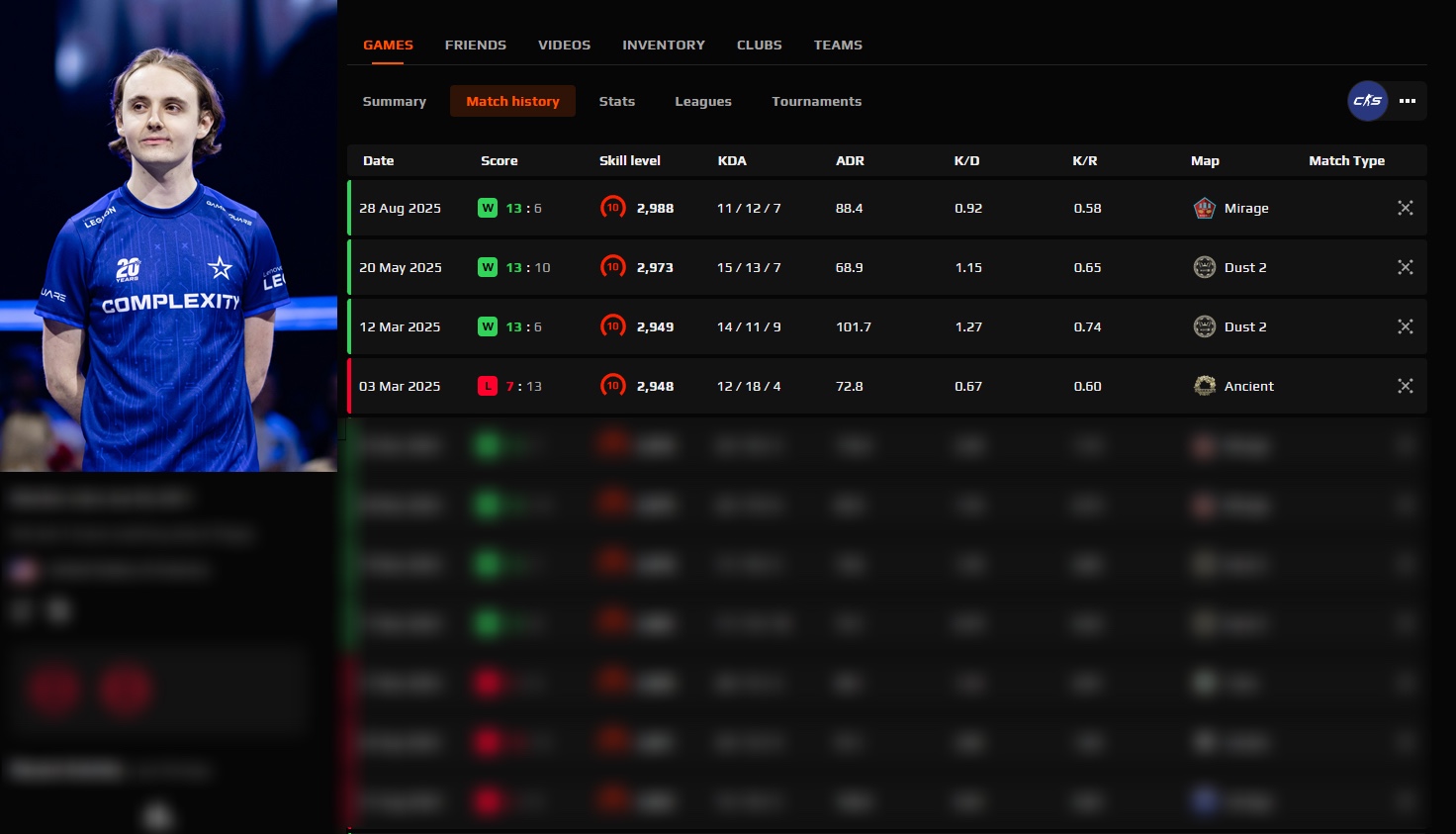Click the 101.7 ADR value
Image resolution: width=1456 pixels, height=834 pixels.
point(854,326)
